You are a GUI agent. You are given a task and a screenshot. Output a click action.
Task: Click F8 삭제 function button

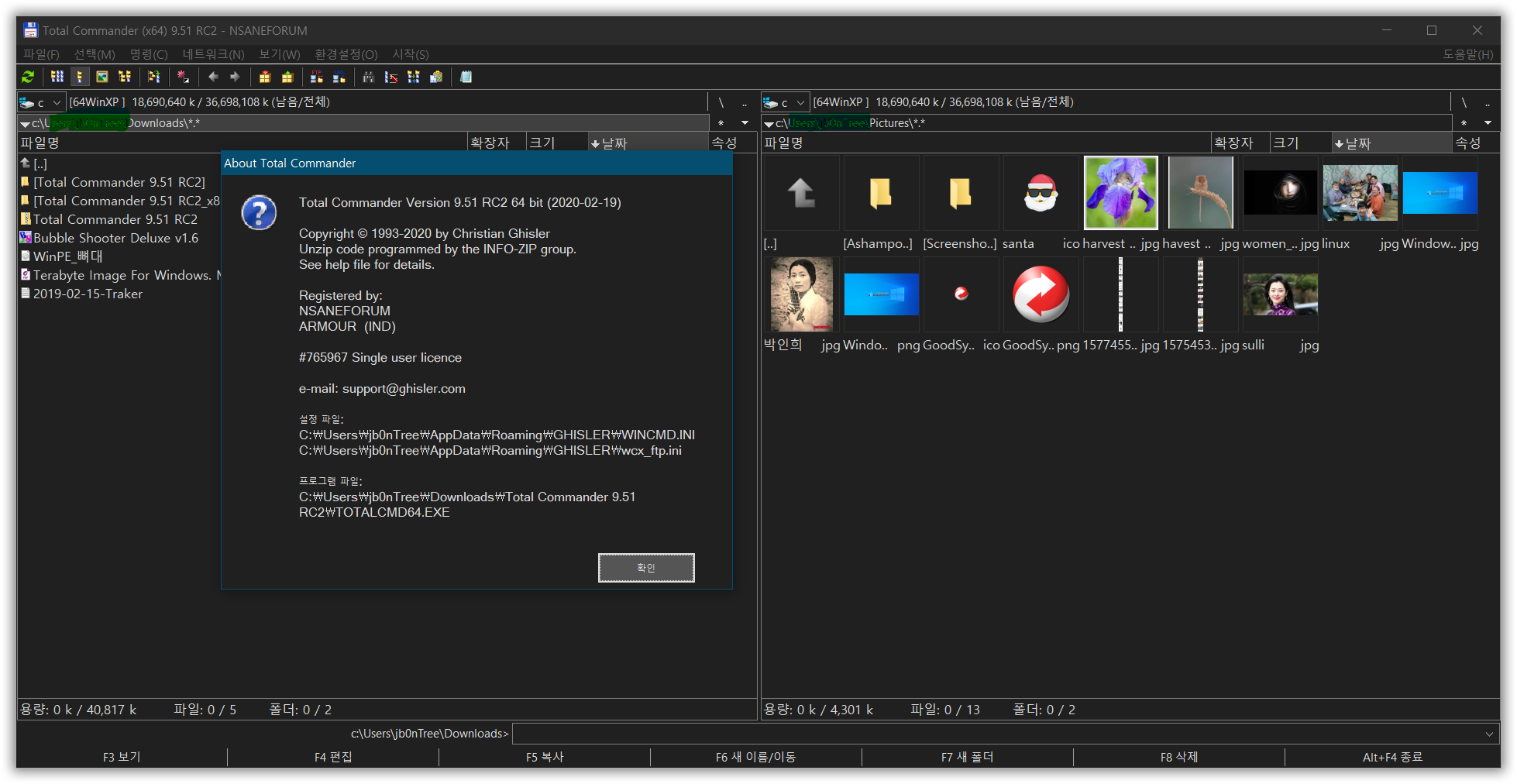click(1179, 757)
